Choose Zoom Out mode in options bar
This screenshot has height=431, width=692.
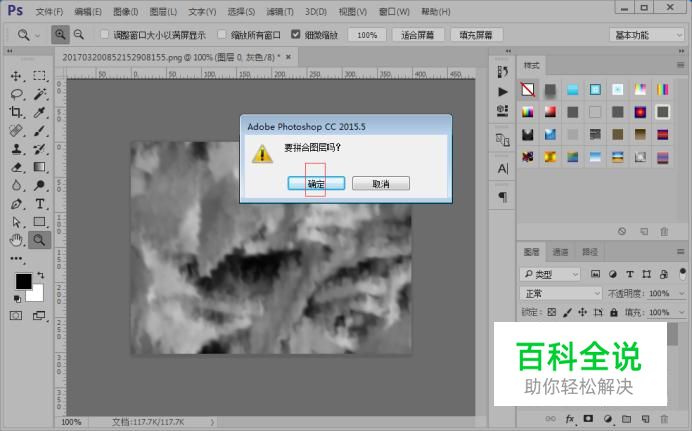click(x=79, y=34)
